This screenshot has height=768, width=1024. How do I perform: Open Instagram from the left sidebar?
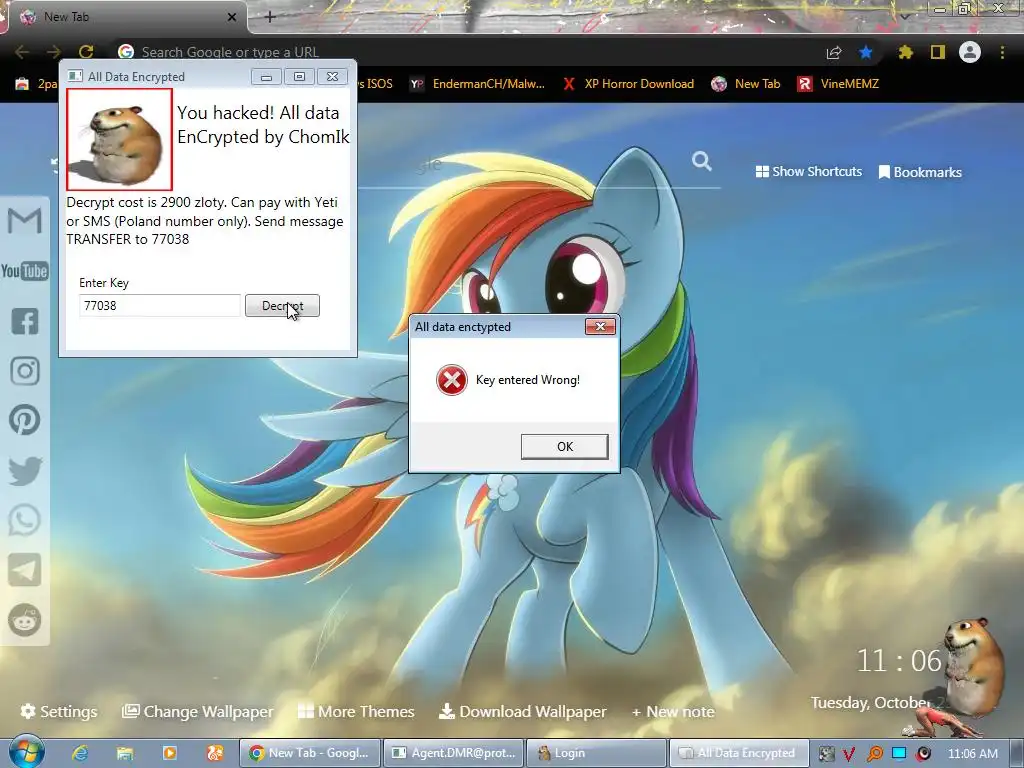pos(25,370)
